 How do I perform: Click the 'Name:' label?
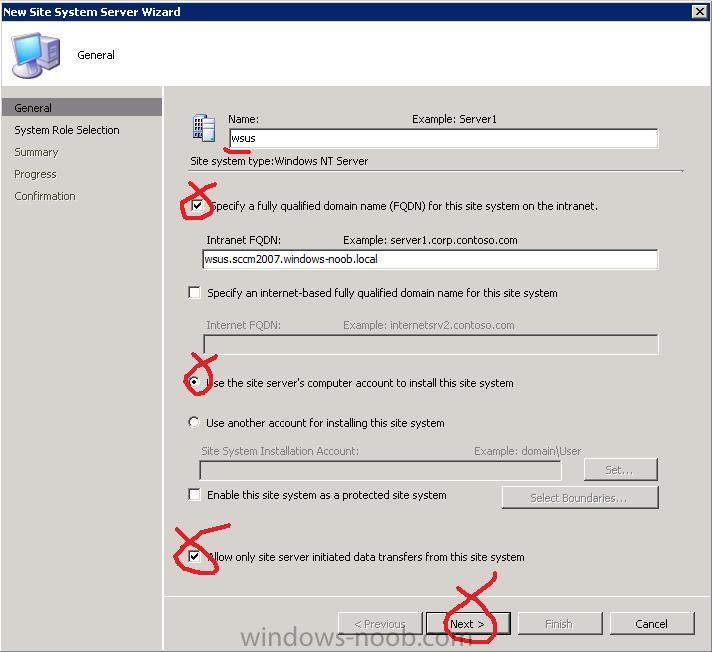pyautogui.click(x=243, y=119)
